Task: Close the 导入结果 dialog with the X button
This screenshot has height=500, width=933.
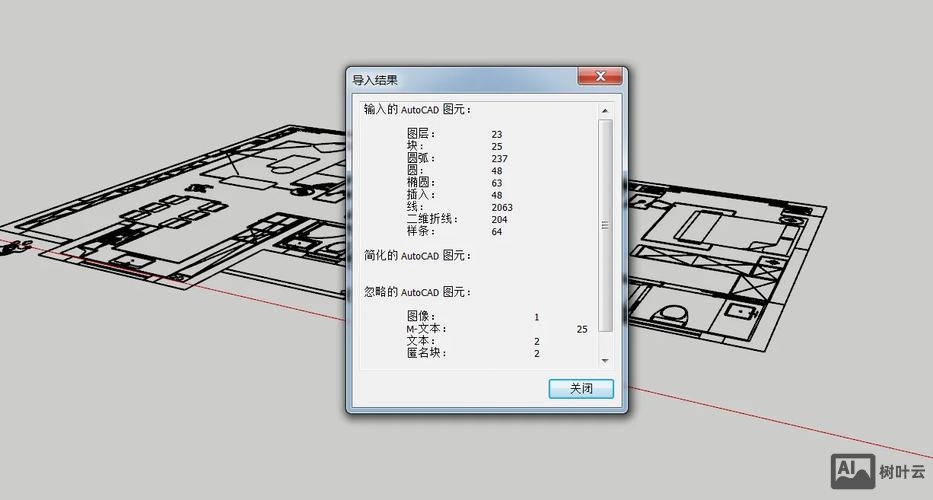Action: pyautogui.click(x=600, y=76)
